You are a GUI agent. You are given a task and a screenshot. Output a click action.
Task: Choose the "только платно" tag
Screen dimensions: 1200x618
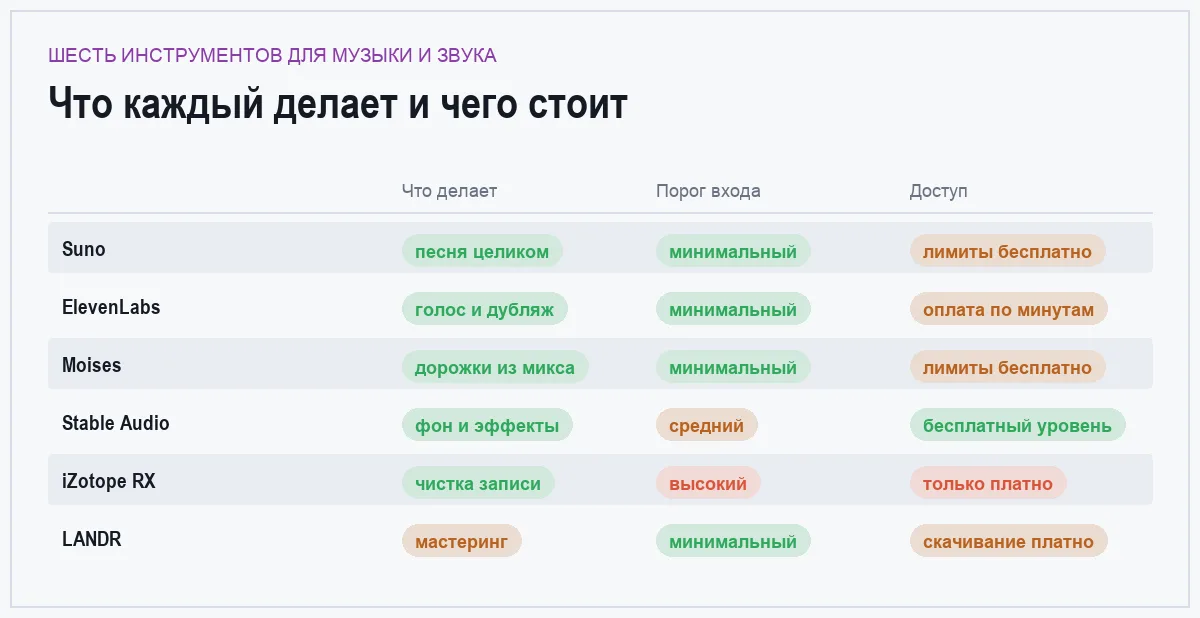[988, 483]
